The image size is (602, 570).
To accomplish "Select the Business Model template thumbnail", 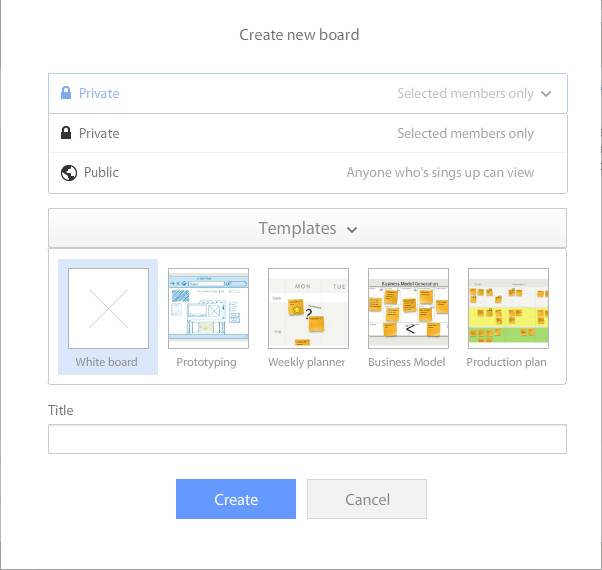I will point(408,308).
